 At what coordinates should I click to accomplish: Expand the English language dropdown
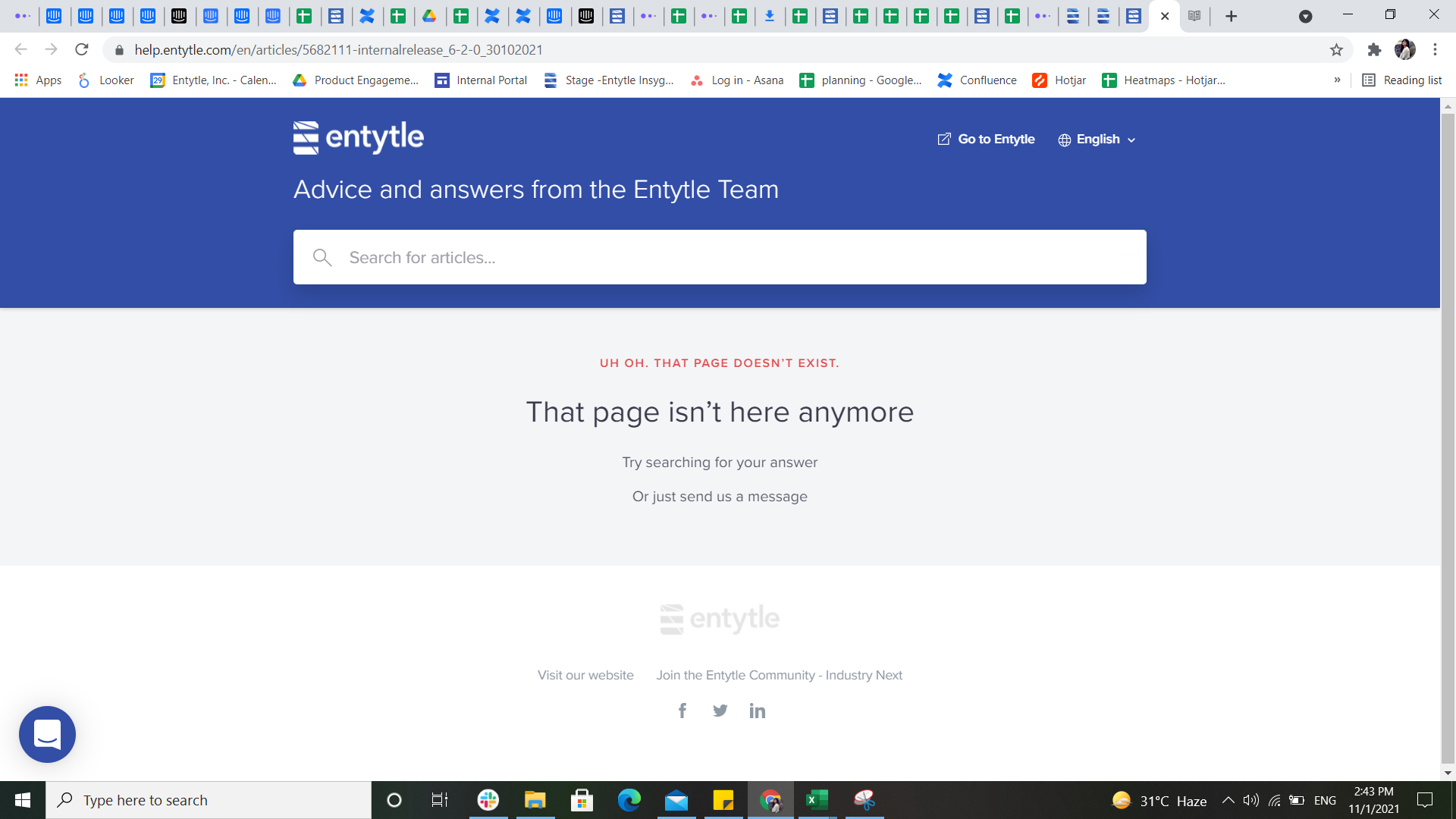(x=1097, y=139)
